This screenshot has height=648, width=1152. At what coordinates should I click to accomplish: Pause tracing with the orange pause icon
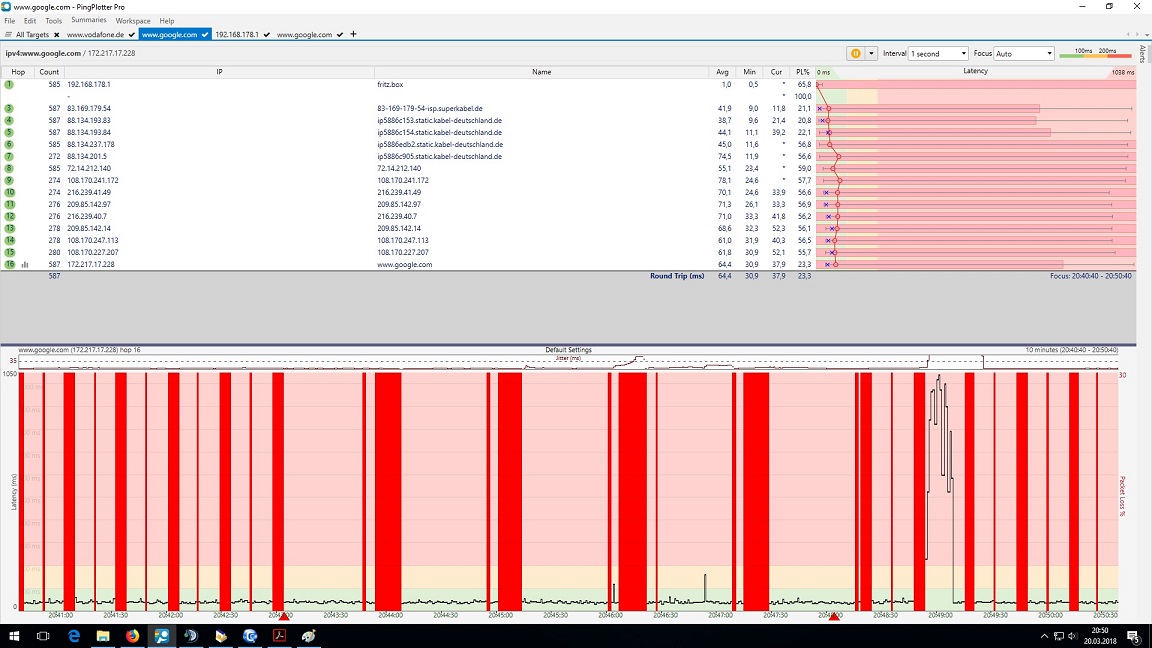click(x=855, y=53)
